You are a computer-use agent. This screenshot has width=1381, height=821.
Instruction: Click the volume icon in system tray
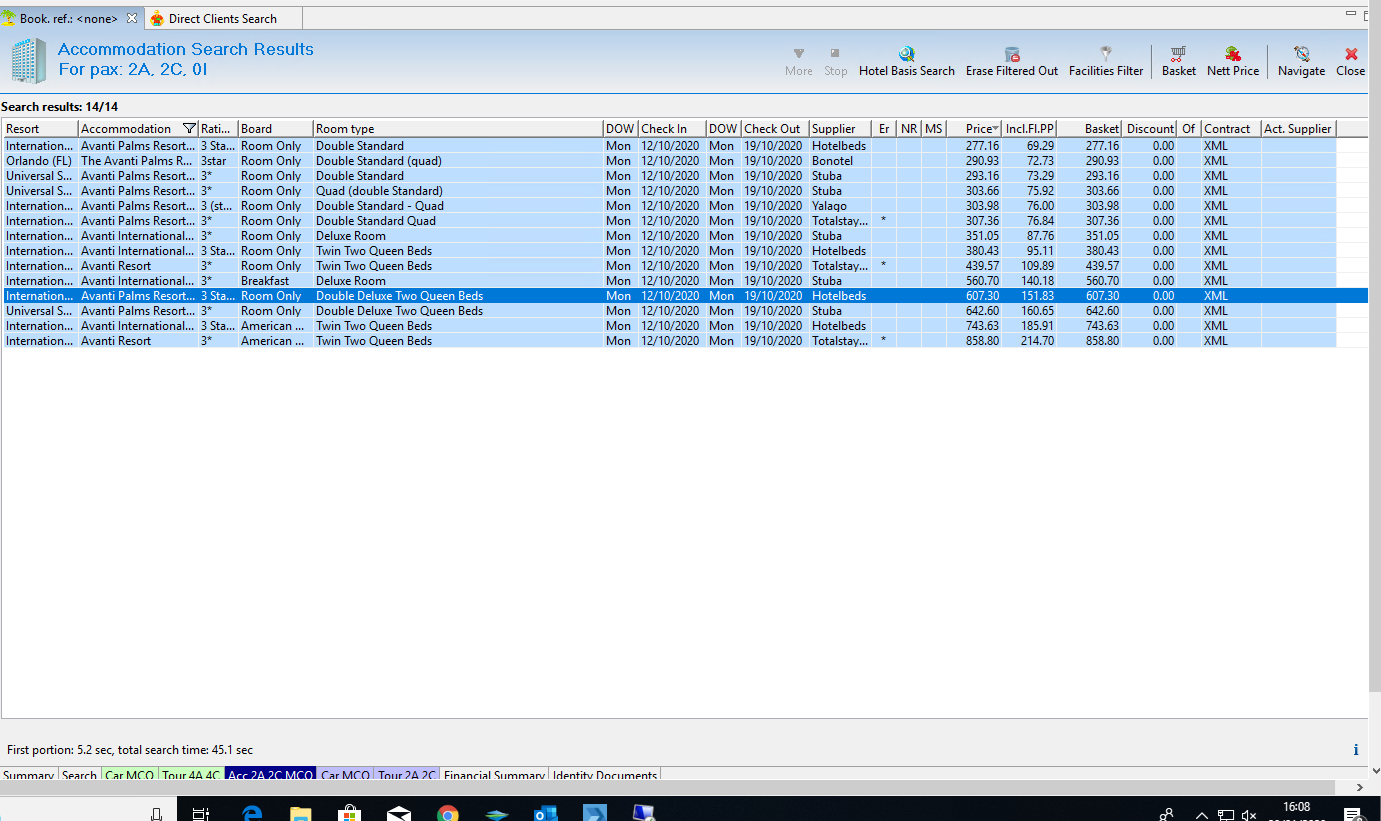[1249, 814]
